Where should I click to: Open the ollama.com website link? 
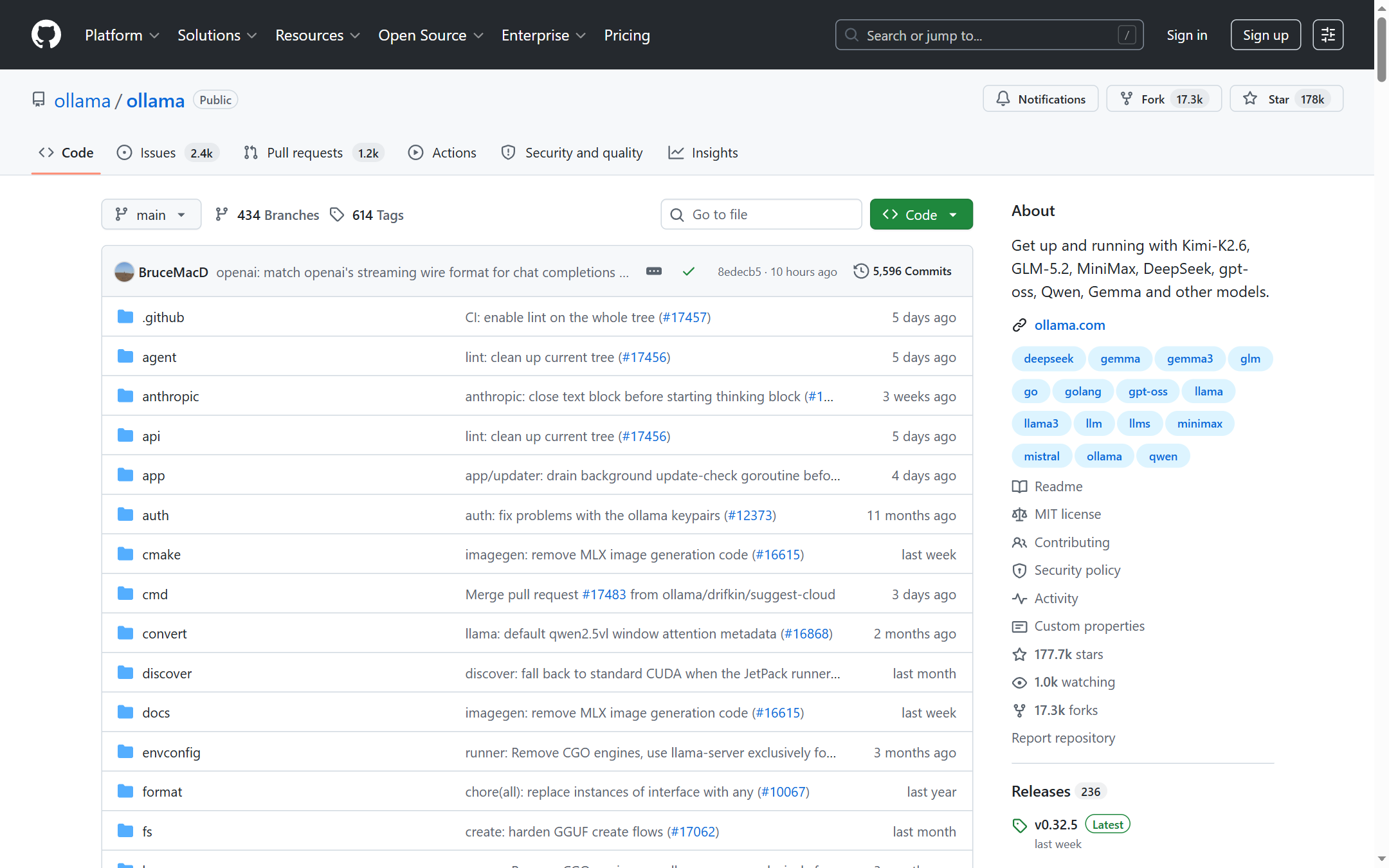click(1069, 325)
